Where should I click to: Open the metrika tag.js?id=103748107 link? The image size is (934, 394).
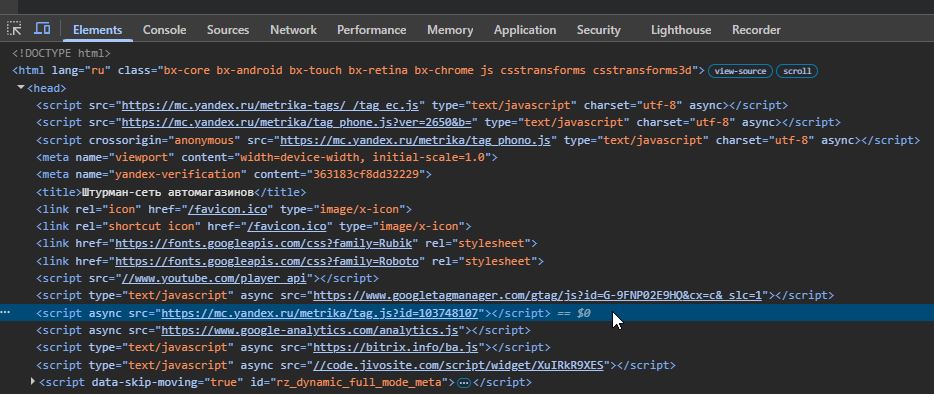point(320,313)
